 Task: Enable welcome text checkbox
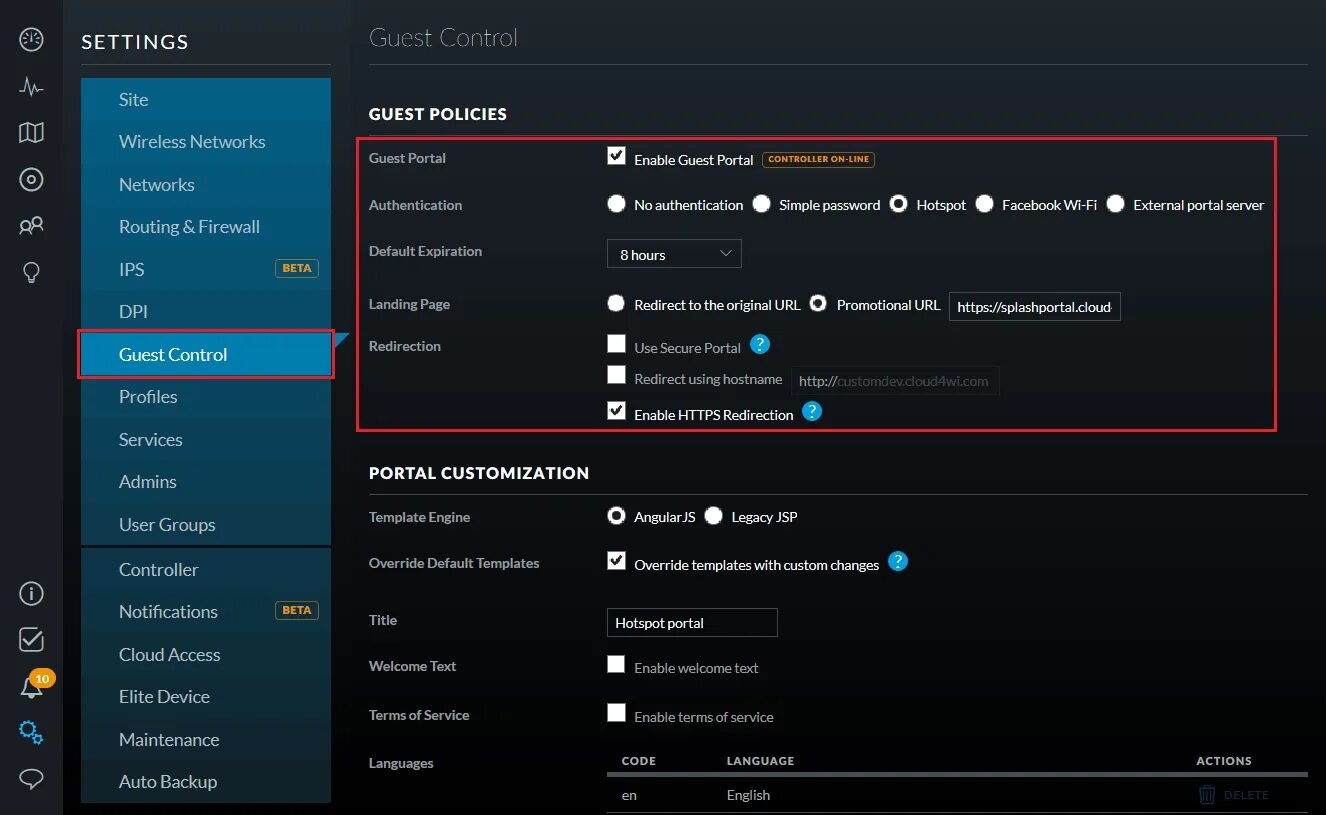616,665
